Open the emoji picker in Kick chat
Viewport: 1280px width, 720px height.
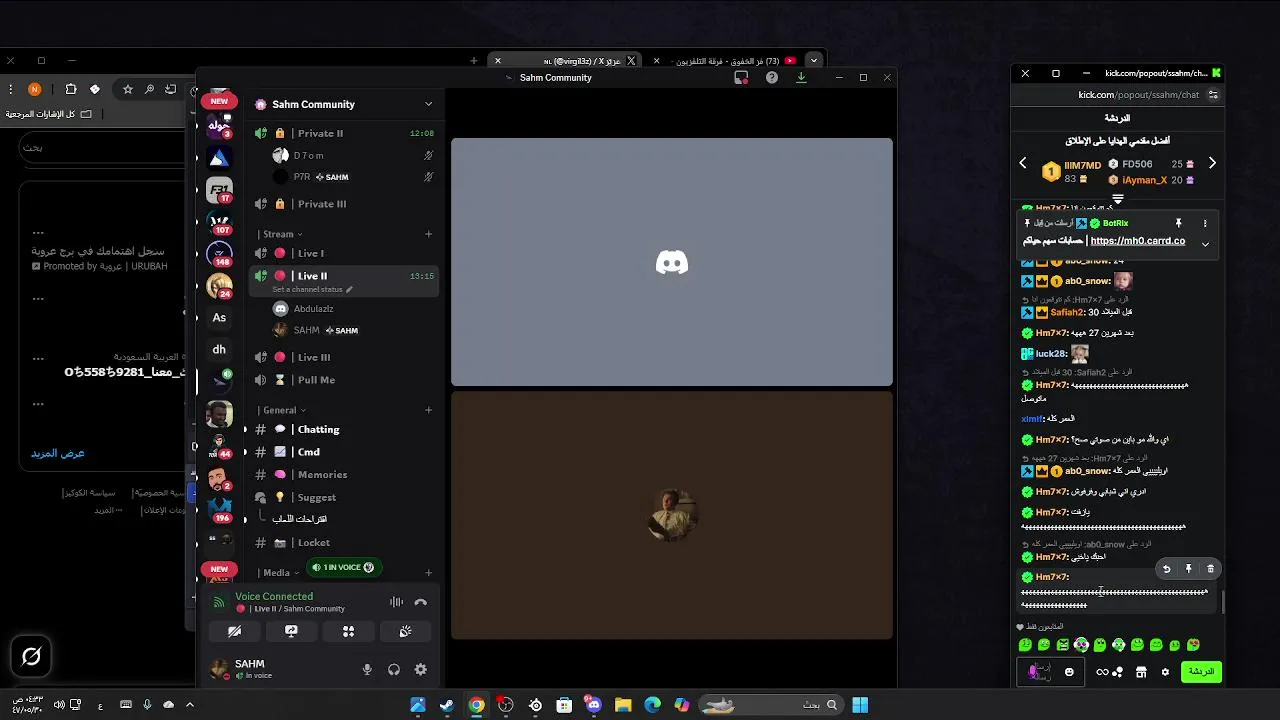1069,672
